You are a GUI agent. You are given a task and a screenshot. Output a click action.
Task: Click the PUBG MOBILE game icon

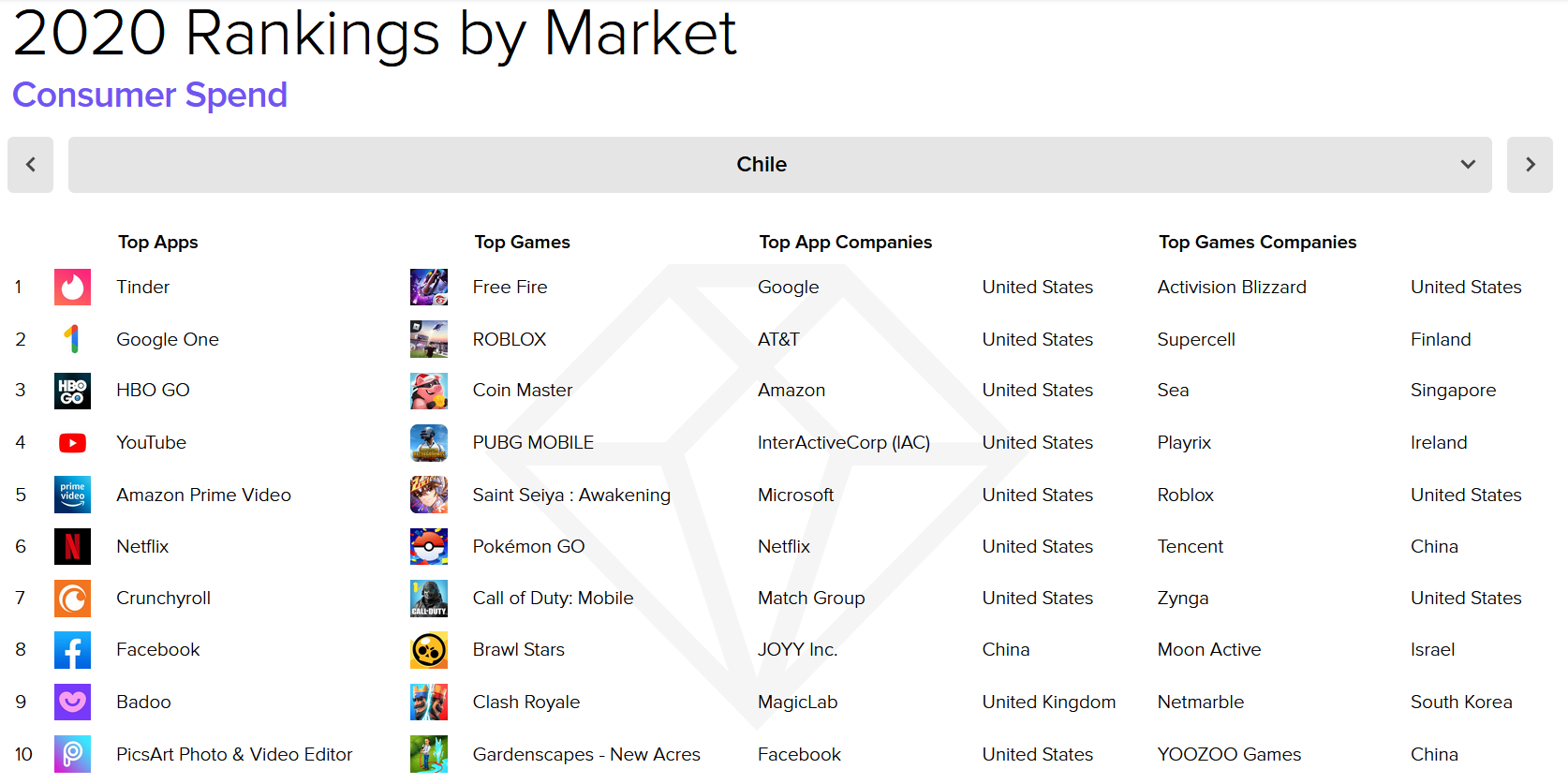point(429,443)
